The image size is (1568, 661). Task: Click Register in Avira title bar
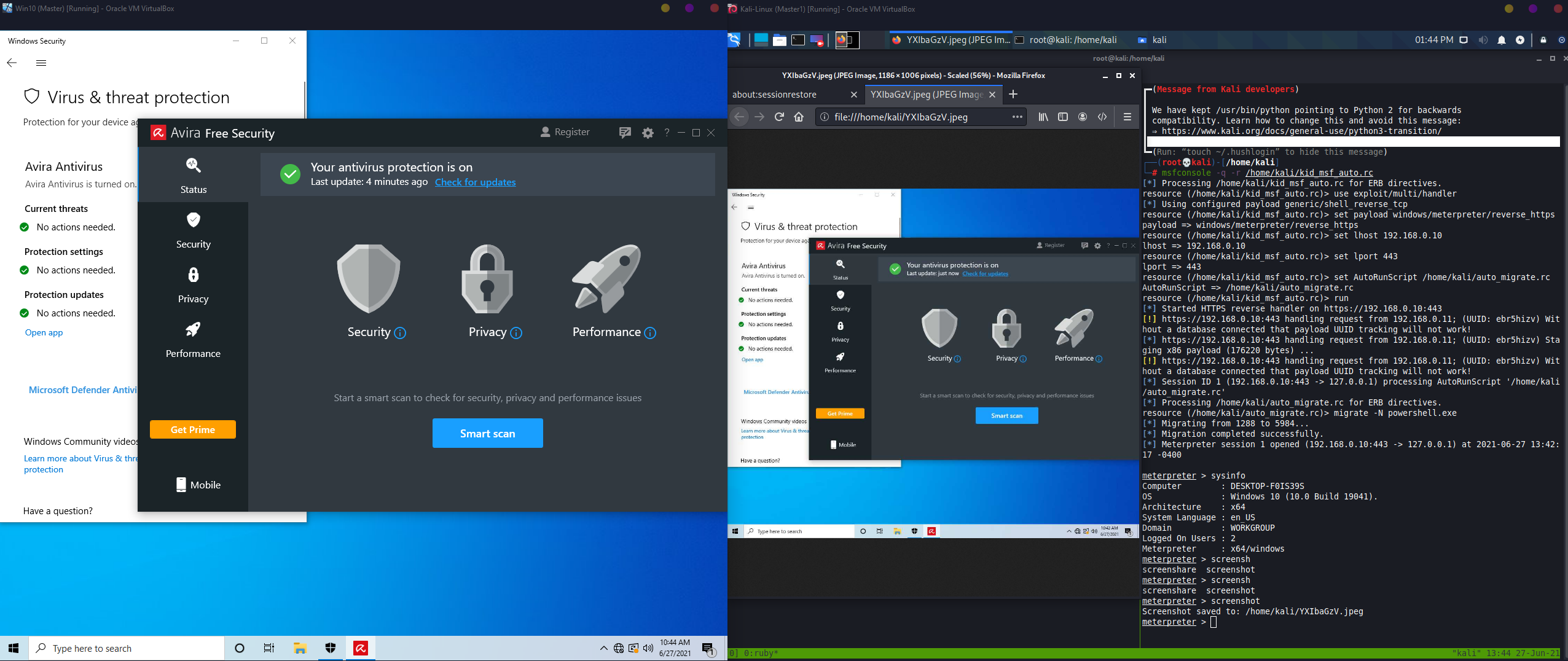click(565, 132)
